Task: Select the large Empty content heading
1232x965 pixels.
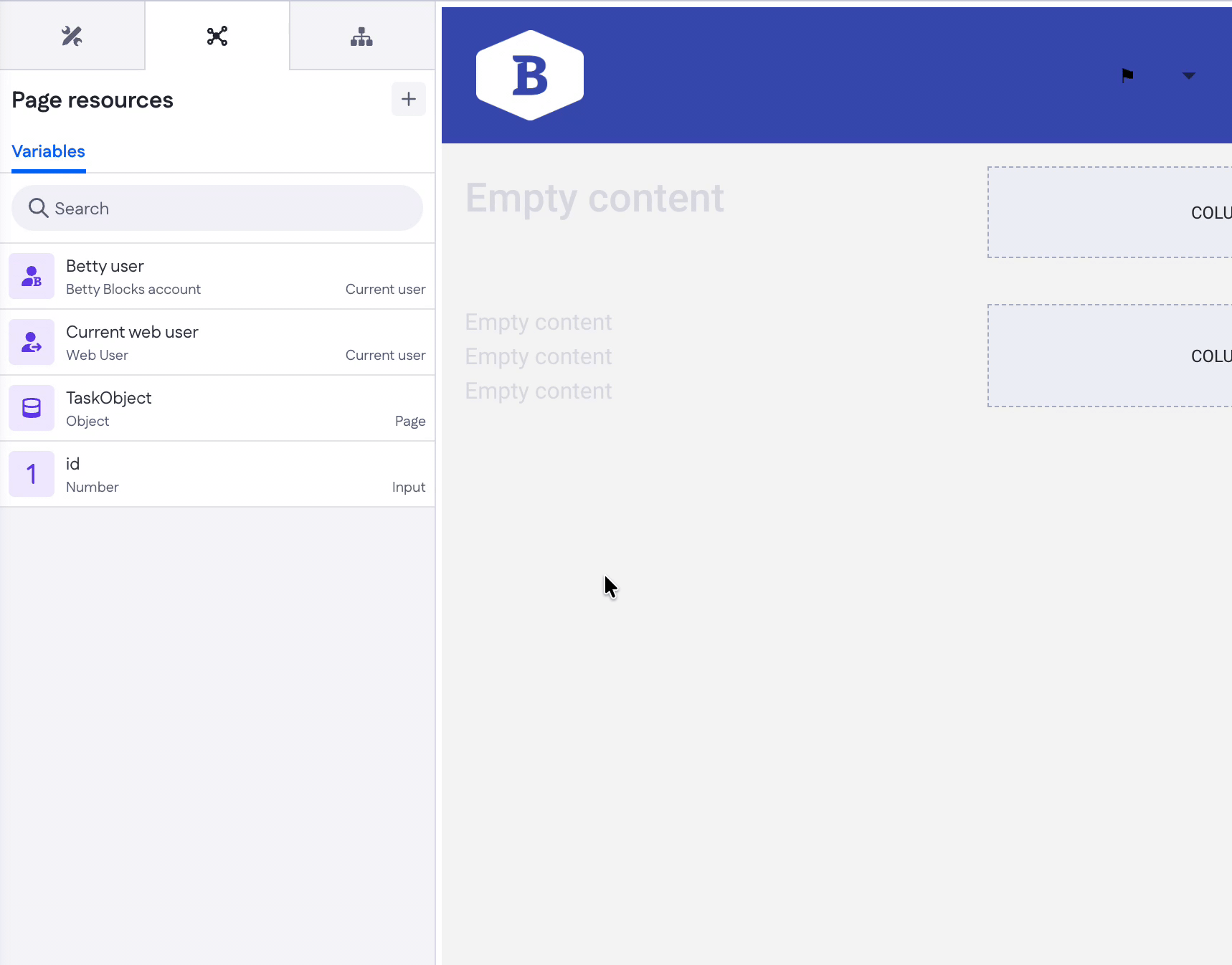Action: click(594, 198)
